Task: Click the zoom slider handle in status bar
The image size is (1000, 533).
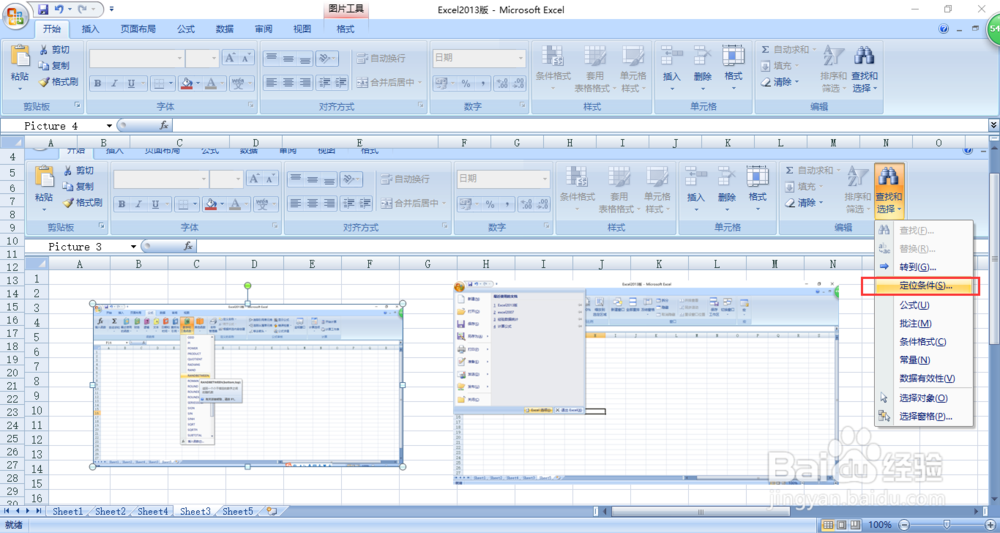Action: (946, 525)
